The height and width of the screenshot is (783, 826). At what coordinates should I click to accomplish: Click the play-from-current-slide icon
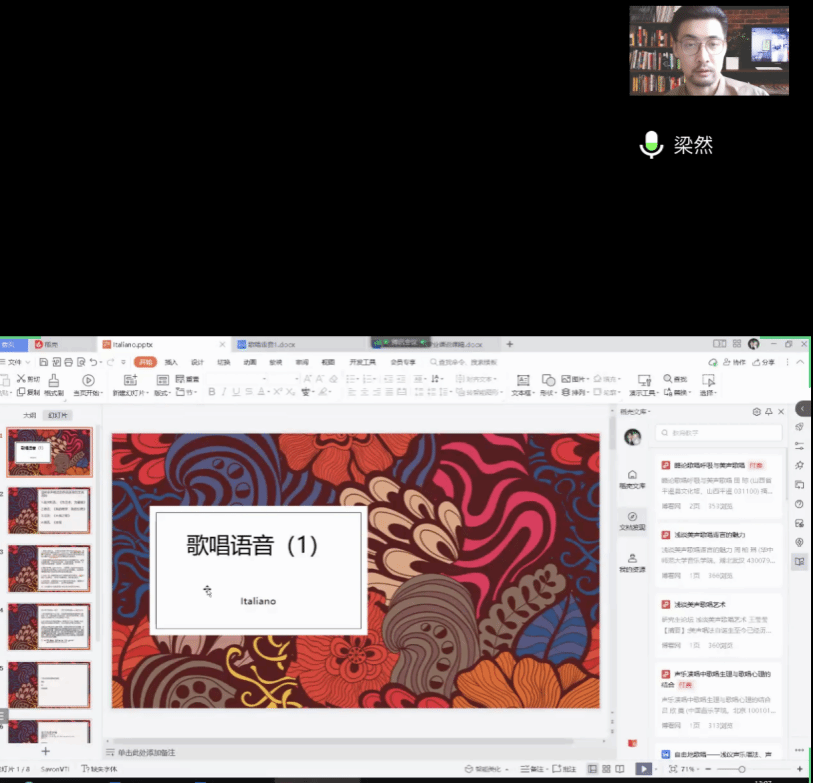coord(88,380)
